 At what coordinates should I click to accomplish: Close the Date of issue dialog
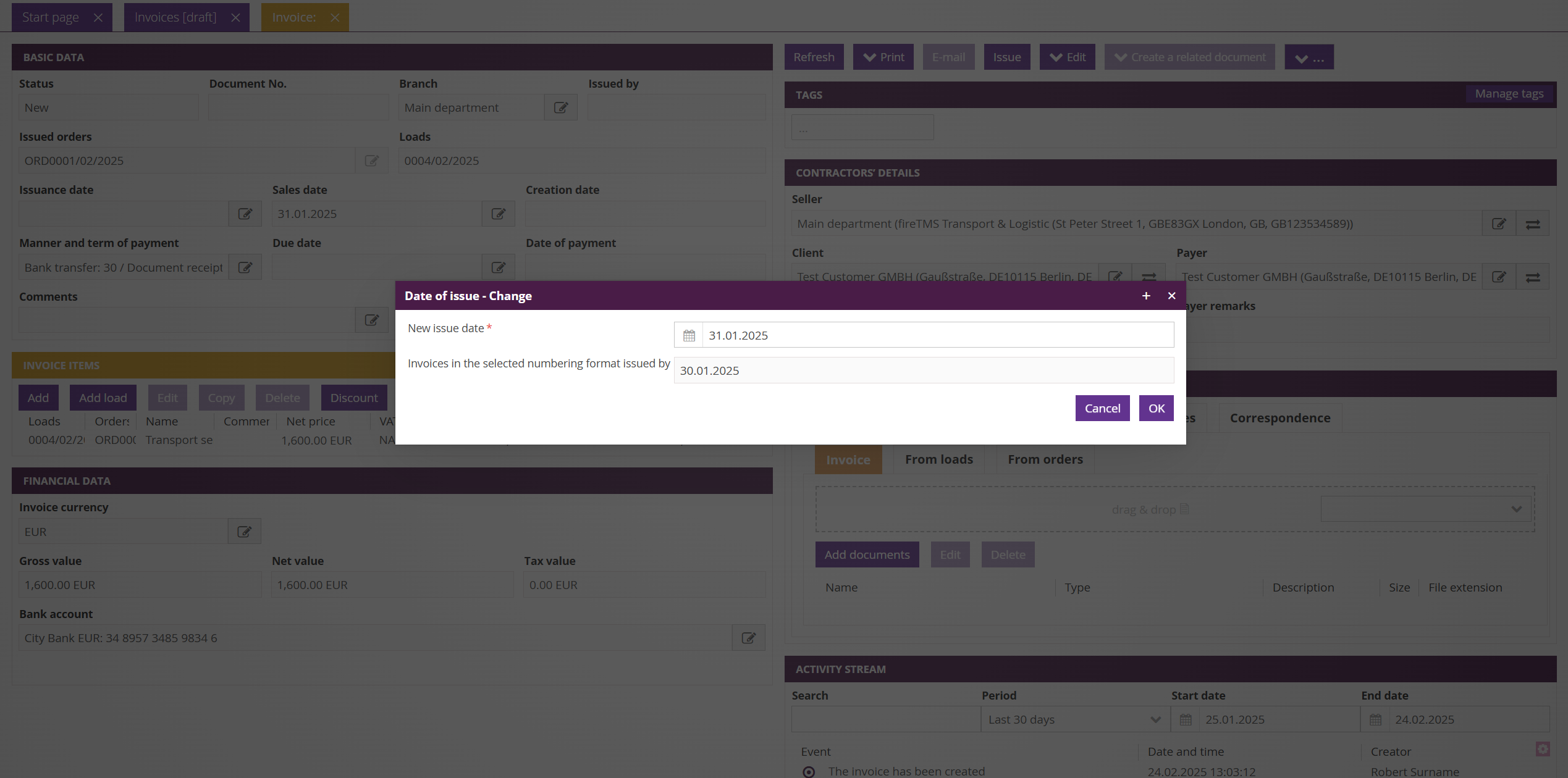[1171, 296]
